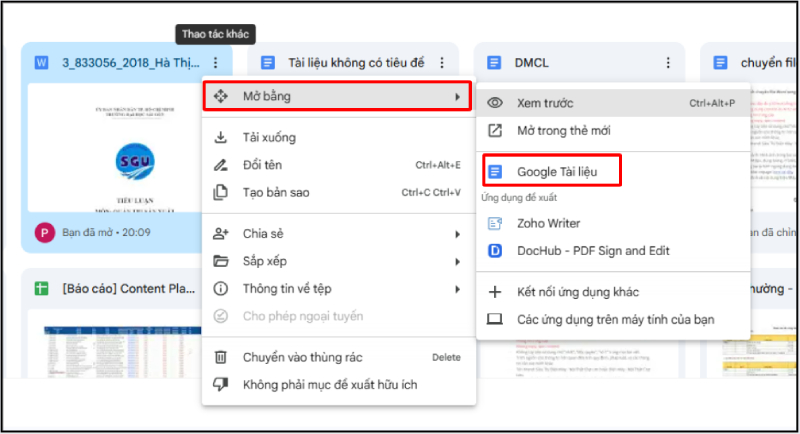Image resolution: width=800 pixels, height=434 pixels.
Task: Click Docs icon on 'Tài liệu không có tiêu đề' card
Action: coord(267,63)
